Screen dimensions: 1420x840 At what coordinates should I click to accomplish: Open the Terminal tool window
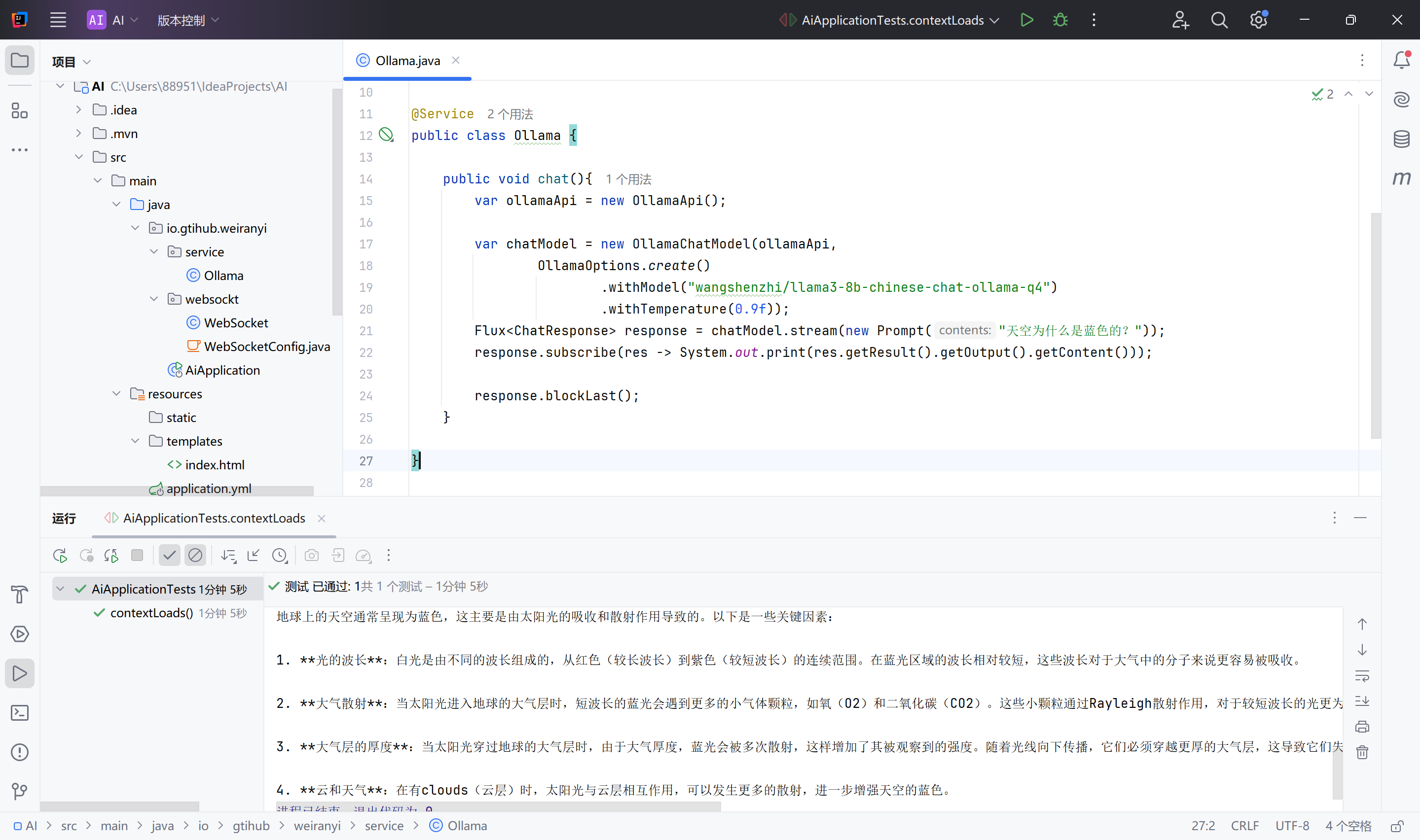click(x=19, y=713)
